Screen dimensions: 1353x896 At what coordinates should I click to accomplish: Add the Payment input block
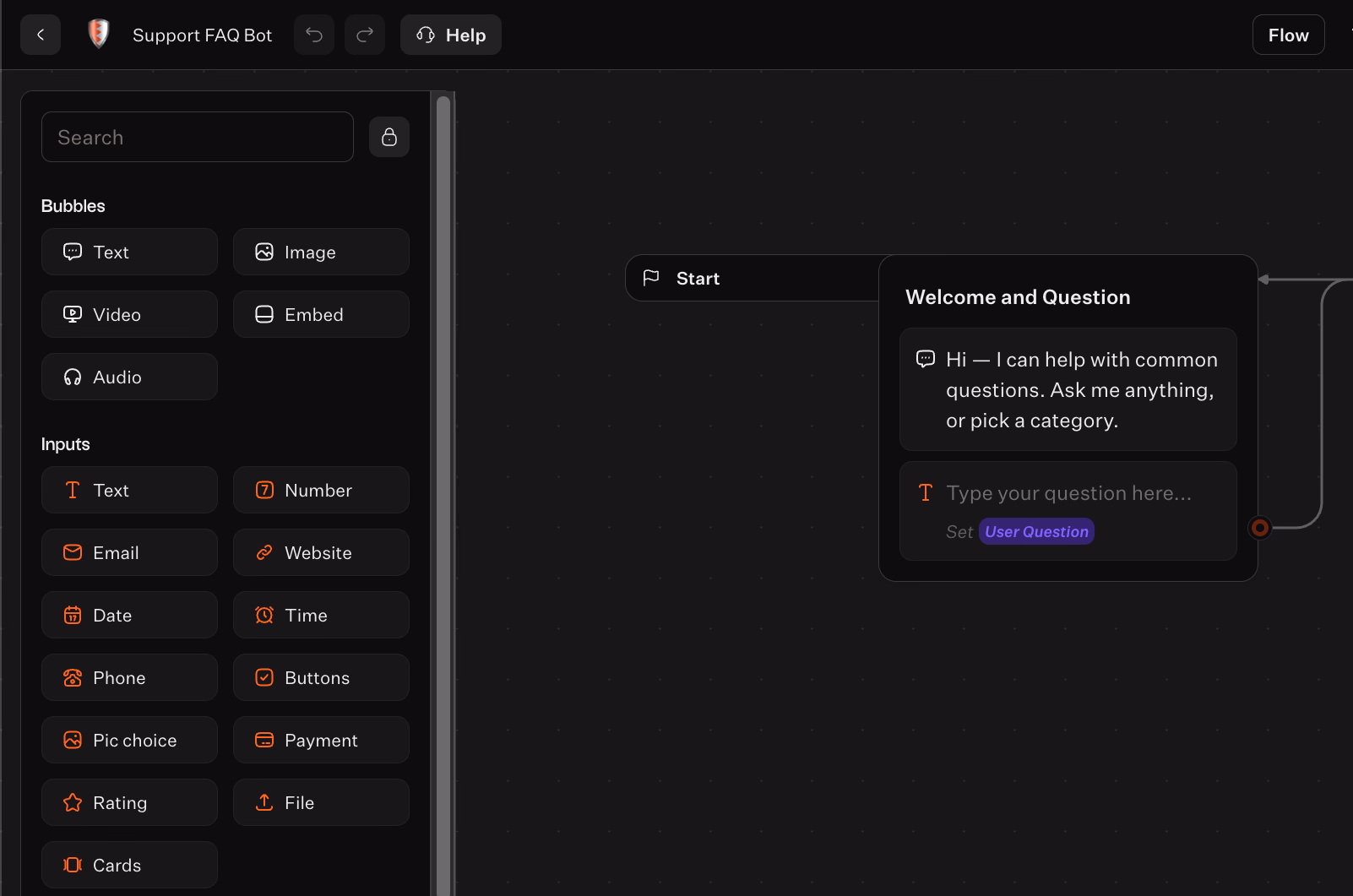[321, 740]
